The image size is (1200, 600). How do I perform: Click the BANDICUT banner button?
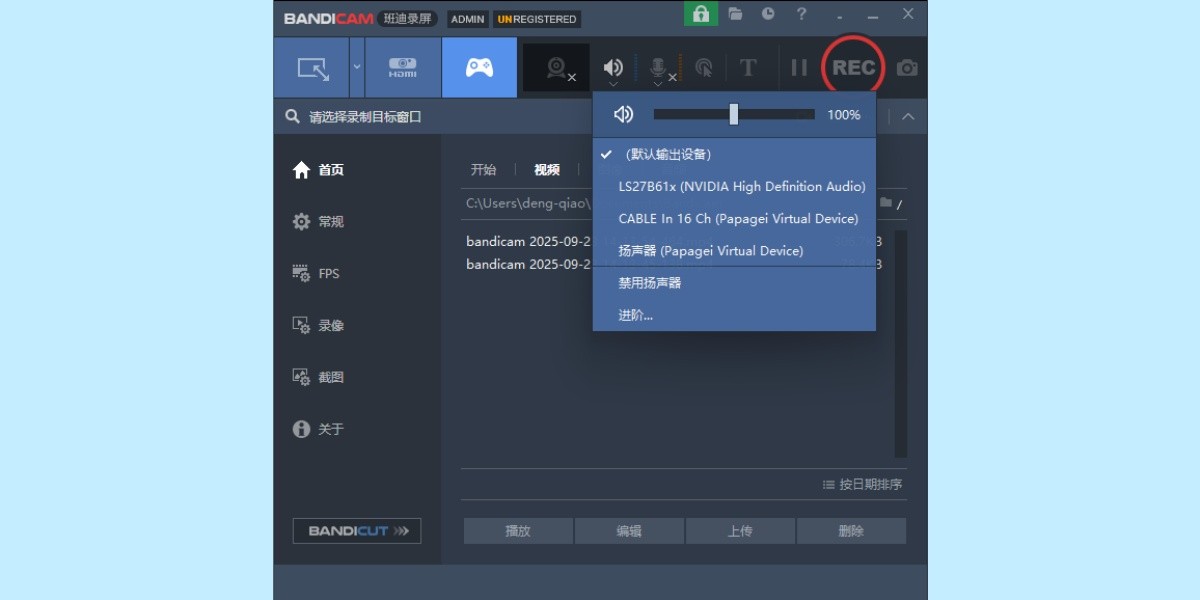coord(356,531)
